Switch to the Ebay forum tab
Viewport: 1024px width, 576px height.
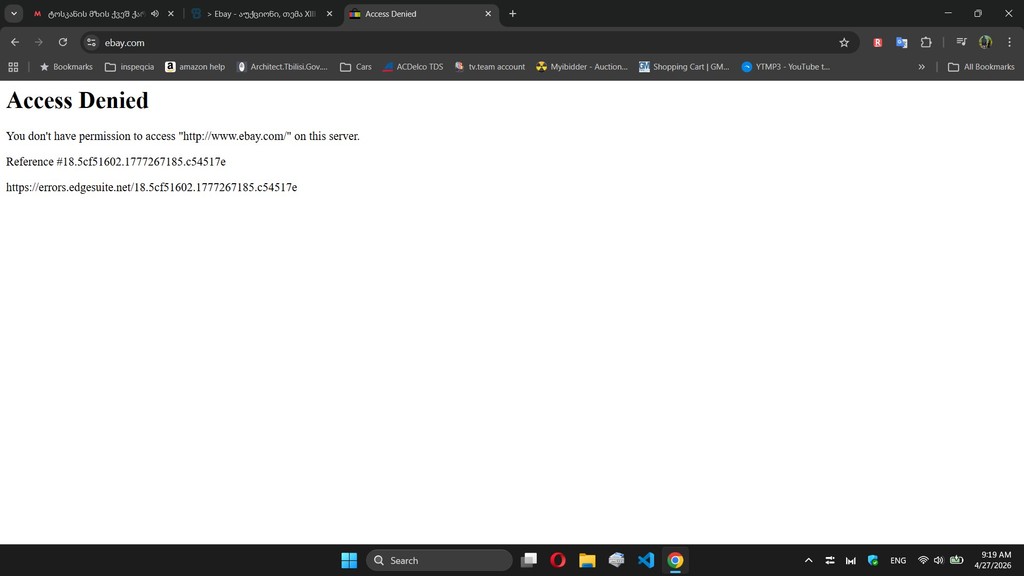coord(261,14)
